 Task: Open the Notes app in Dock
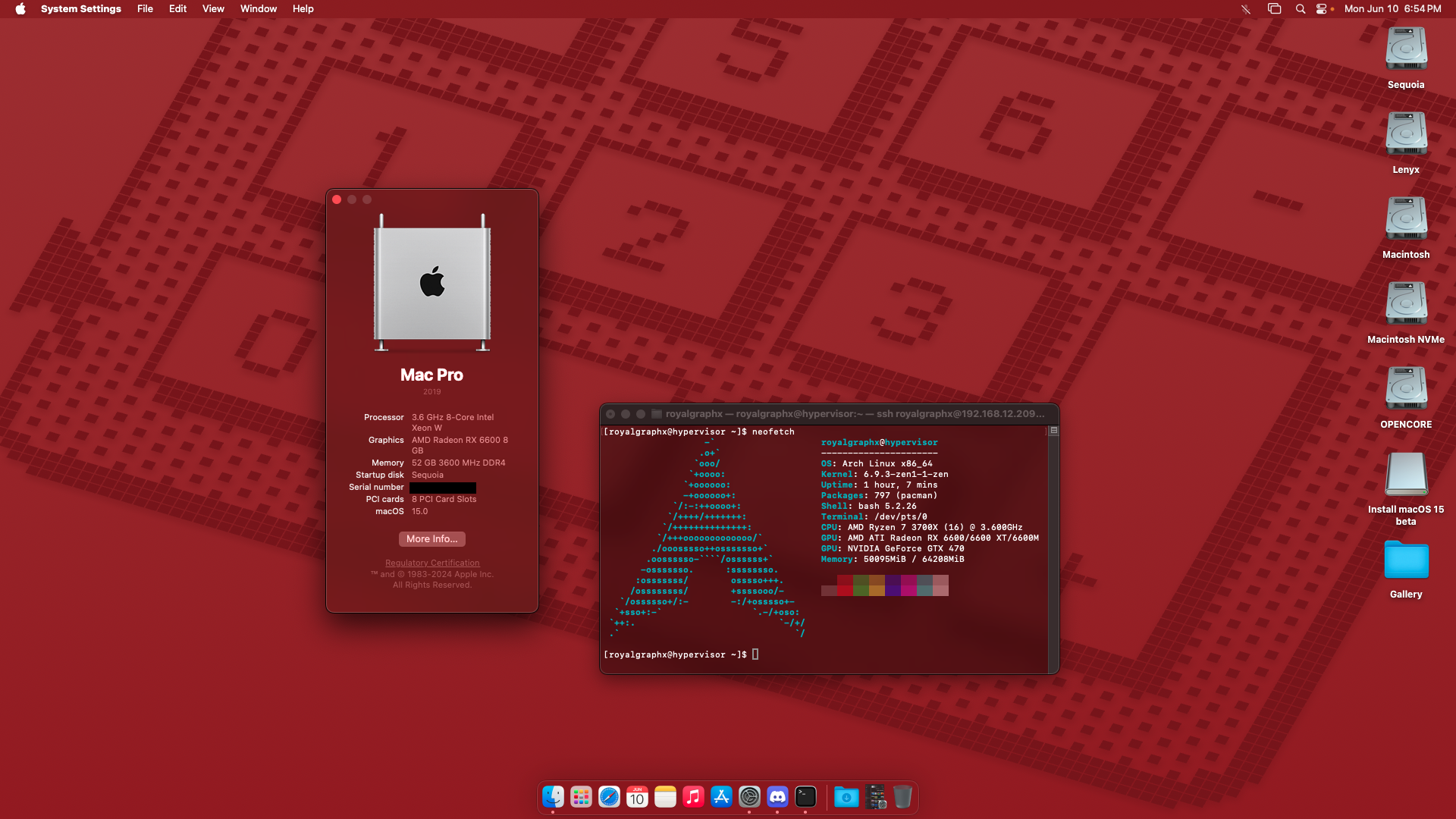click(x=665, y=797)
